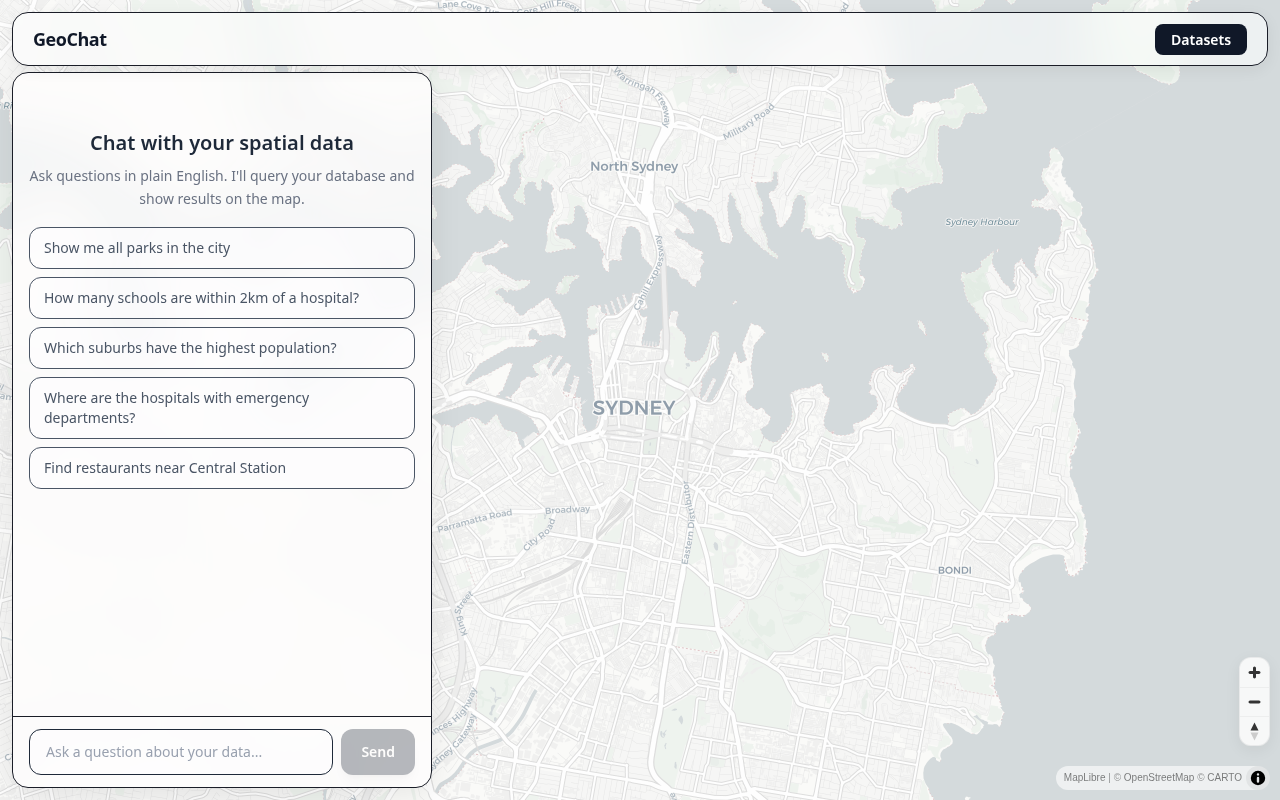Click the BONDI label on the map
The width and height of the screenshot is (1280, 800).
coord(954,570)
